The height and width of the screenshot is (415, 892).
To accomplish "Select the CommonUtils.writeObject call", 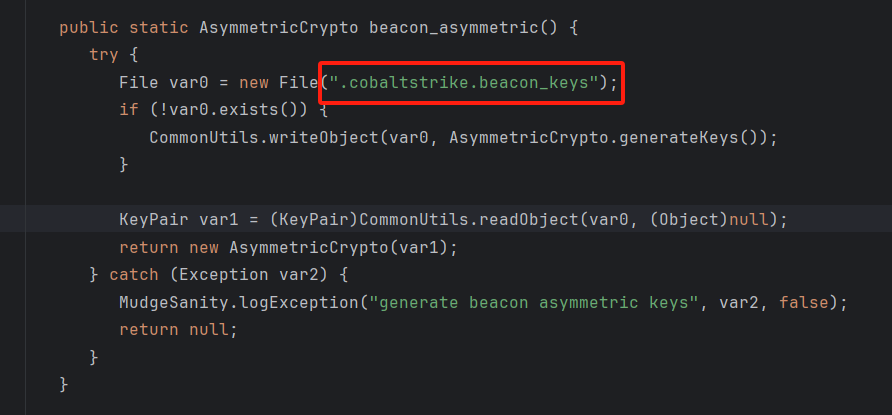I will click(263, 138).
